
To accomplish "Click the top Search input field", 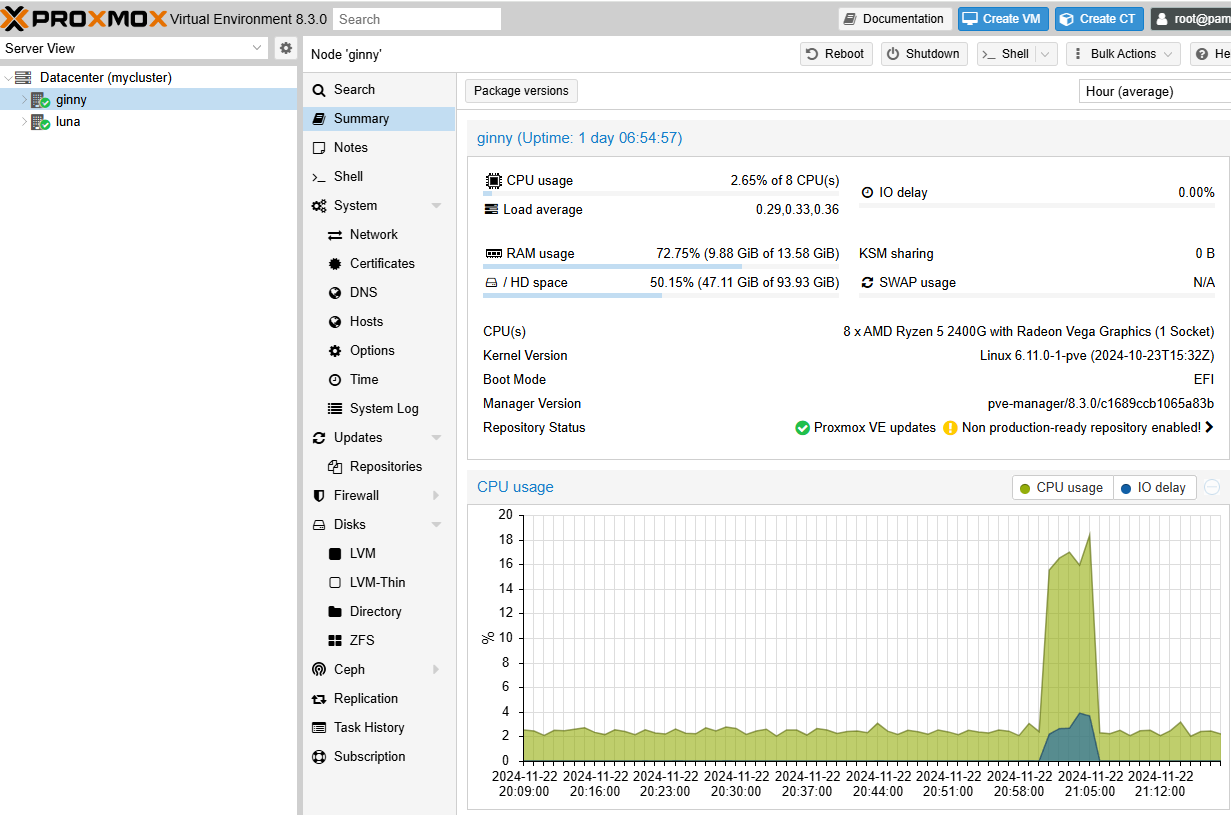I will click(x=416, y=19).
